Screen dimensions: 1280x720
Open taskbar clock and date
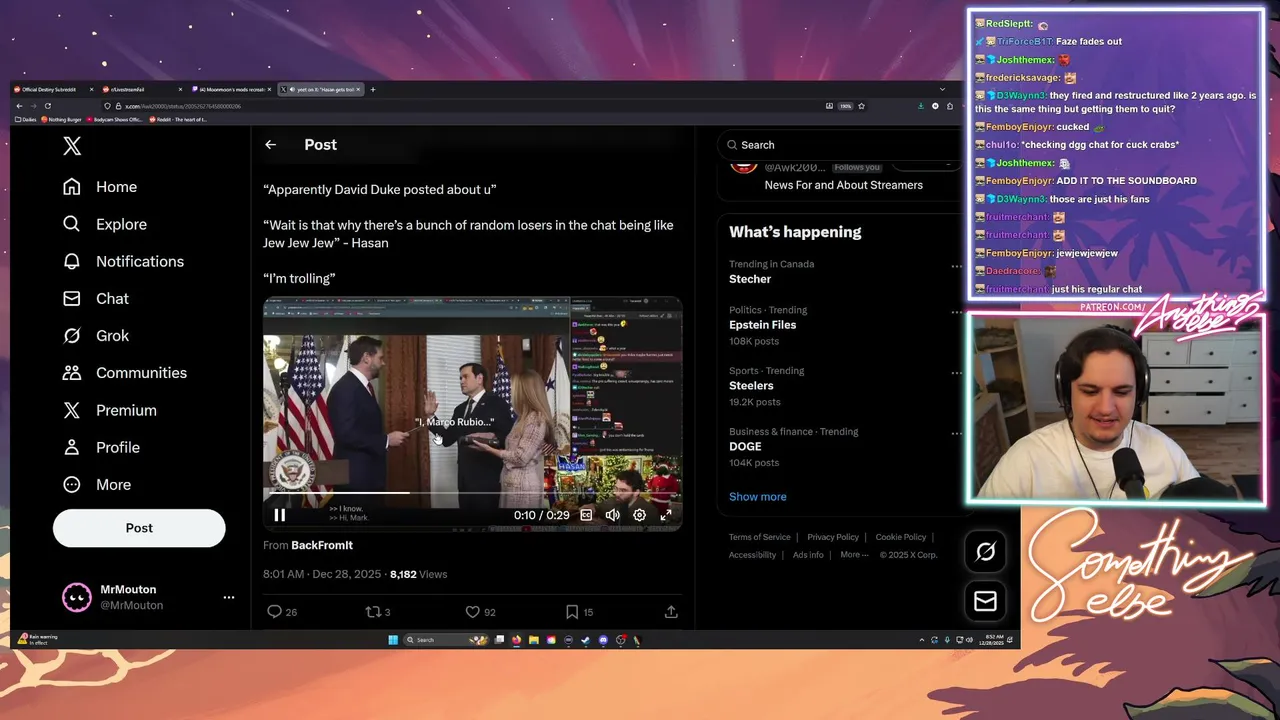(994, 639)
